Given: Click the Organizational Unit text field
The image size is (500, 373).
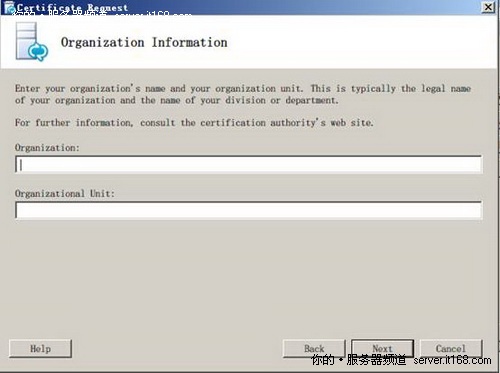Looking at the screenshot, I should pyautogui.click(x=248, y=210).
